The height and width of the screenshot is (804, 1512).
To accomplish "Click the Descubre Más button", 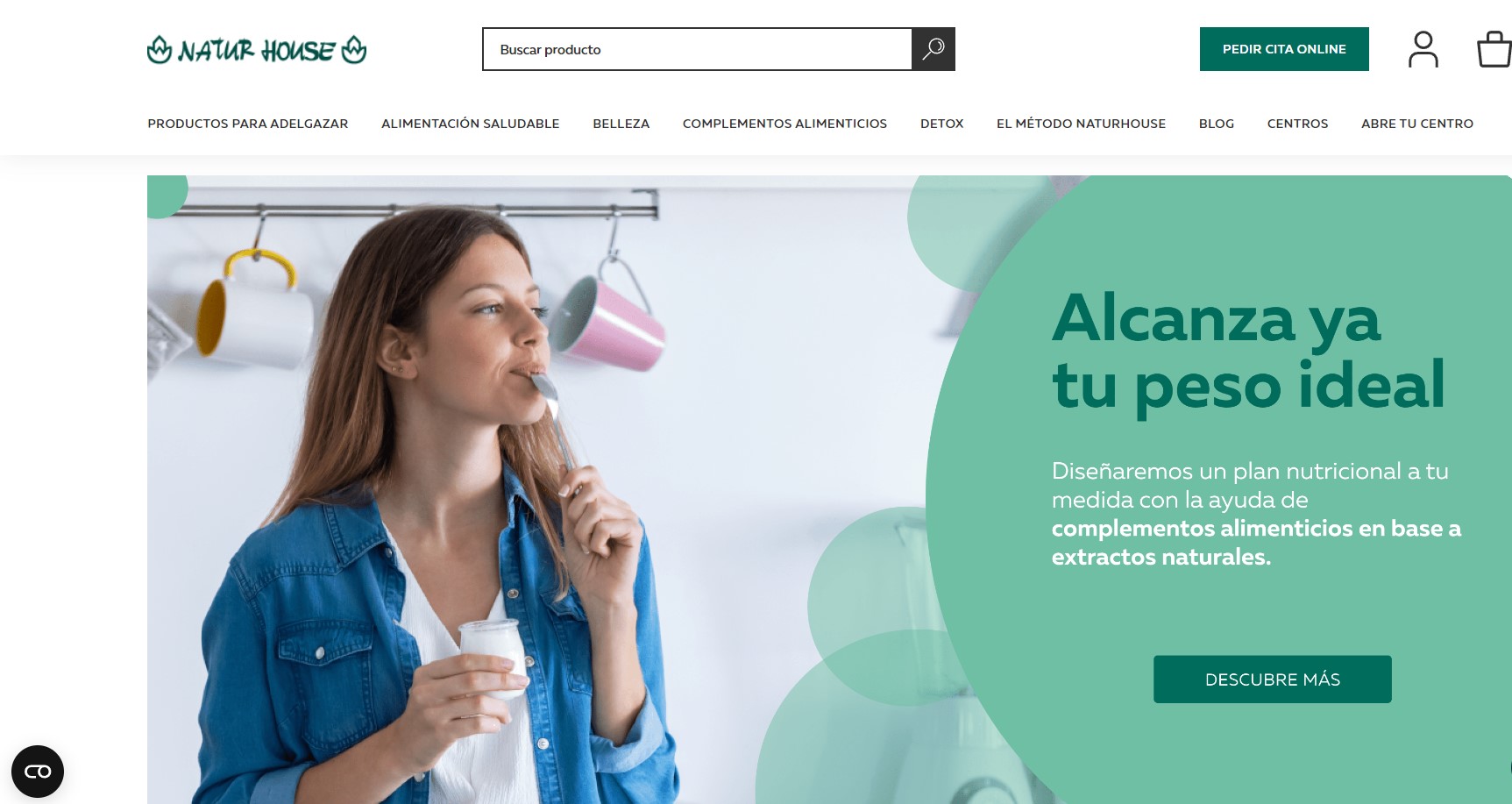I will coord(1272,679).
